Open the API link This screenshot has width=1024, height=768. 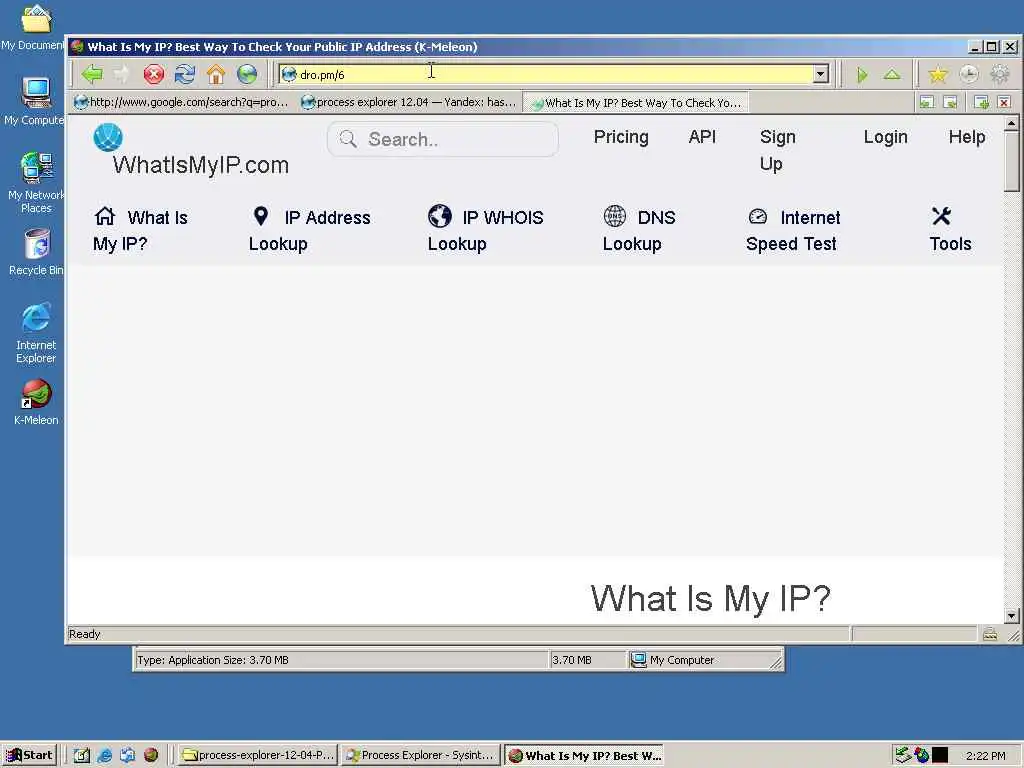coord(702,137)
